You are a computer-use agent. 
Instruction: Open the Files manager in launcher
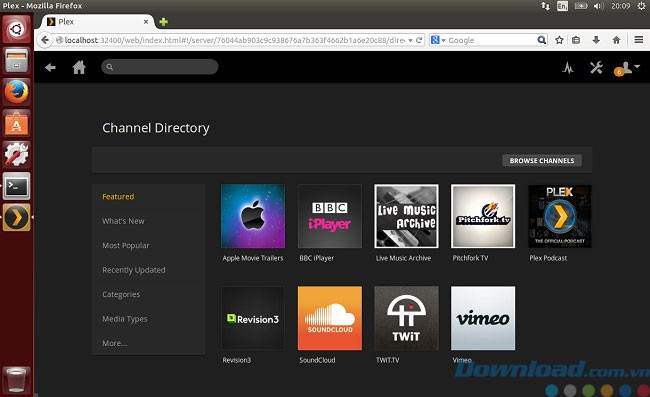click(x=17, y=60)
